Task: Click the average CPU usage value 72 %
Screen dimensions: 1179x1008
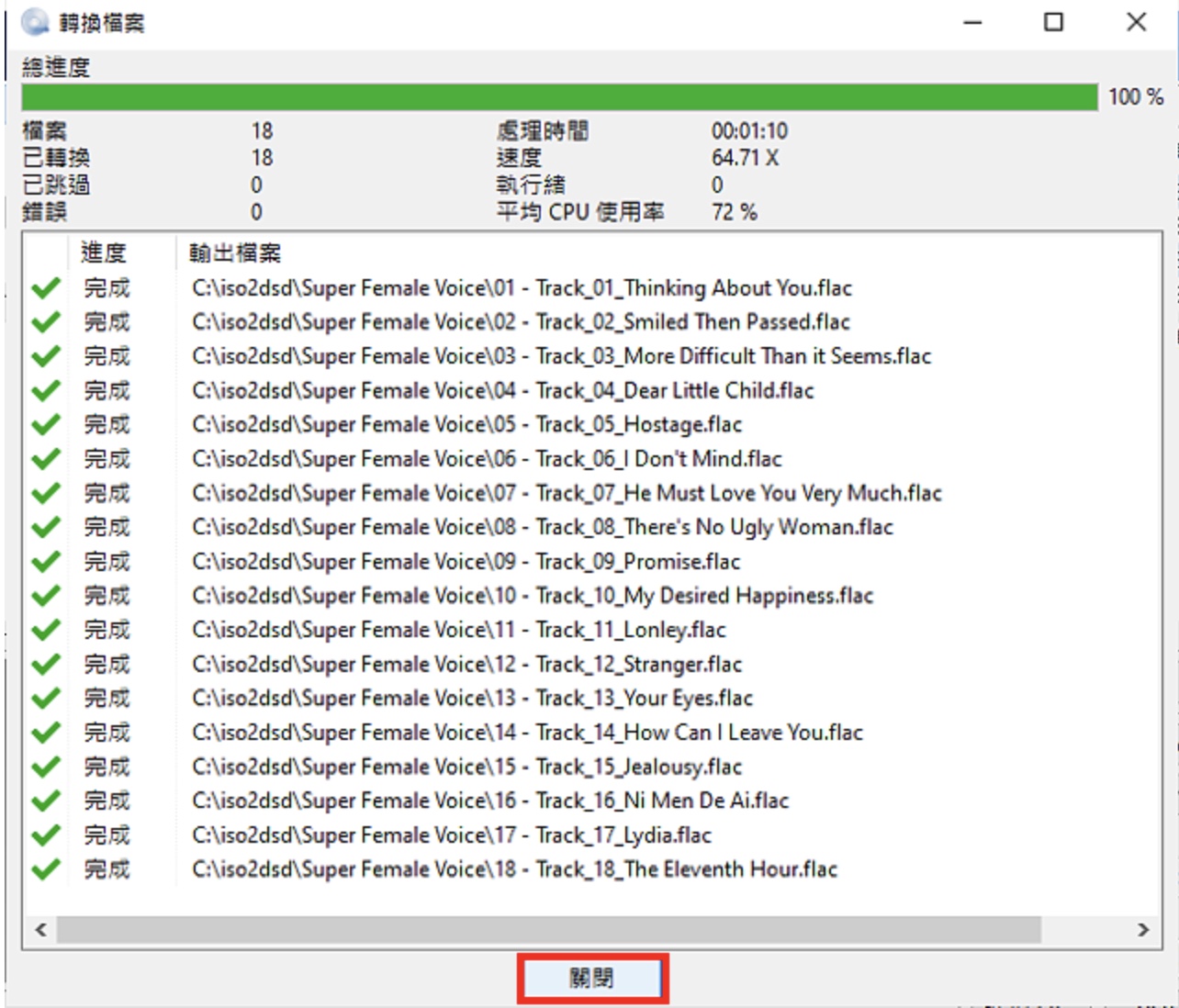Action: click(x=734, y=212)
